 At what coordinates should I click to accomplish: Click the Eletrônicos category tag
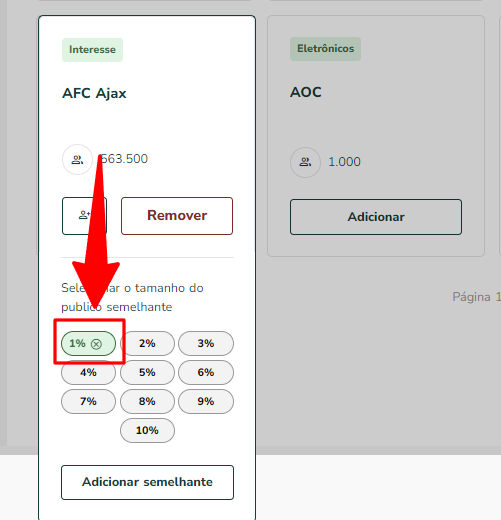[325, 49]
